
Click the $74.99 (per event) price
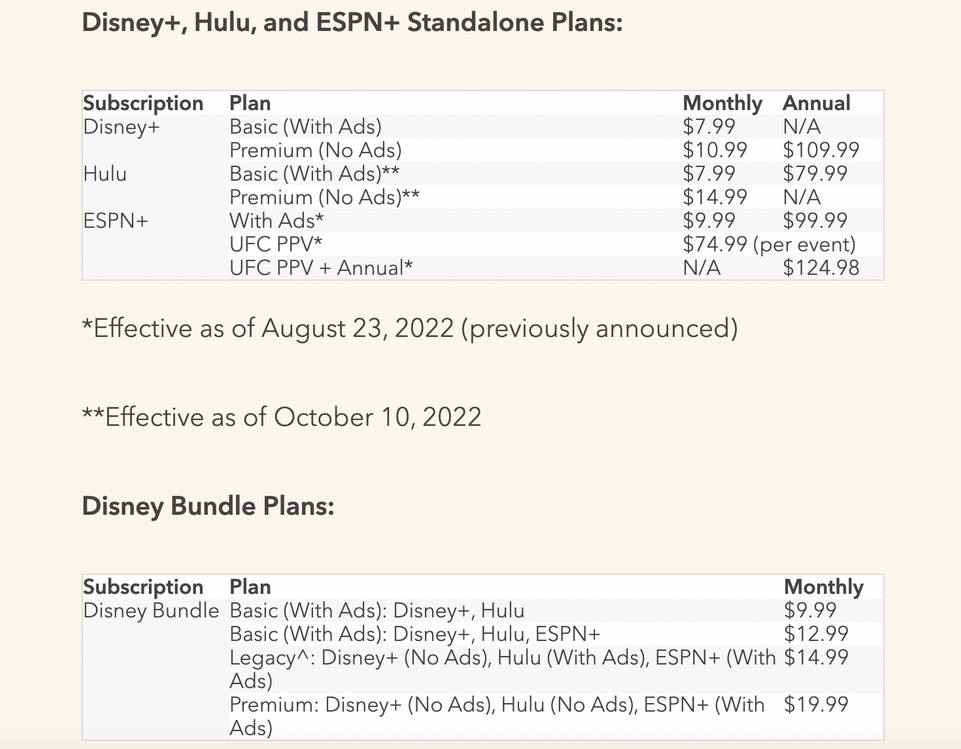(769, 244)
